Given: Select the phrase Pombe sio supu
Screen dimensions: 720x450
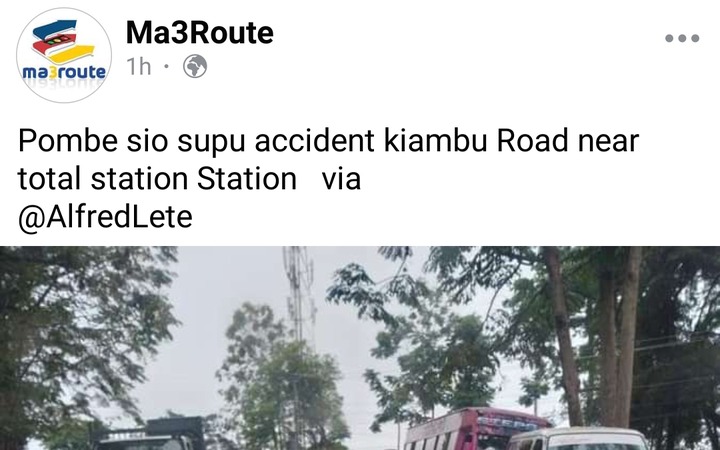Looking at the screenshot, I should (131, 141).
